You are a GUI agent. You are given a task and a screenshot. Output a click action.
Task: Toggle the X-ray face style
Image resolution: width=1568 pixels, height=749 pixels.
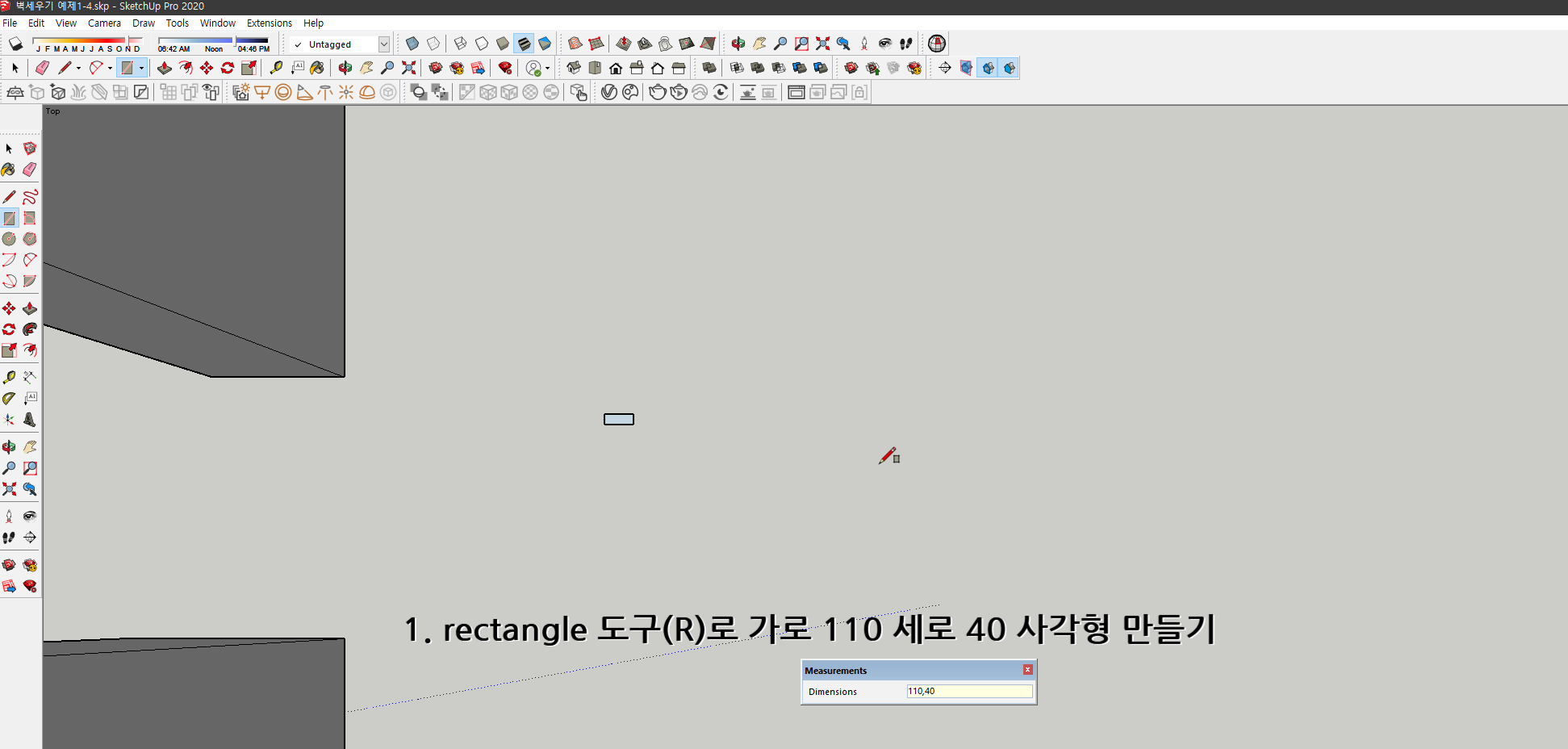pyautogui.click(x=412, y=44)
